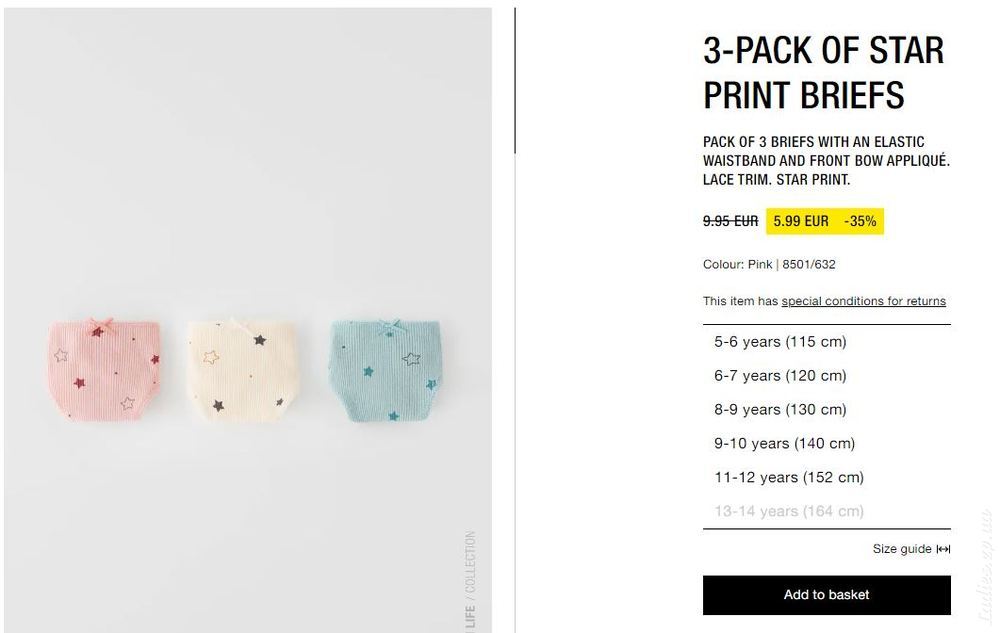
Task: Select size 11-12 years (152 cm)
Action: pos(827,477)
